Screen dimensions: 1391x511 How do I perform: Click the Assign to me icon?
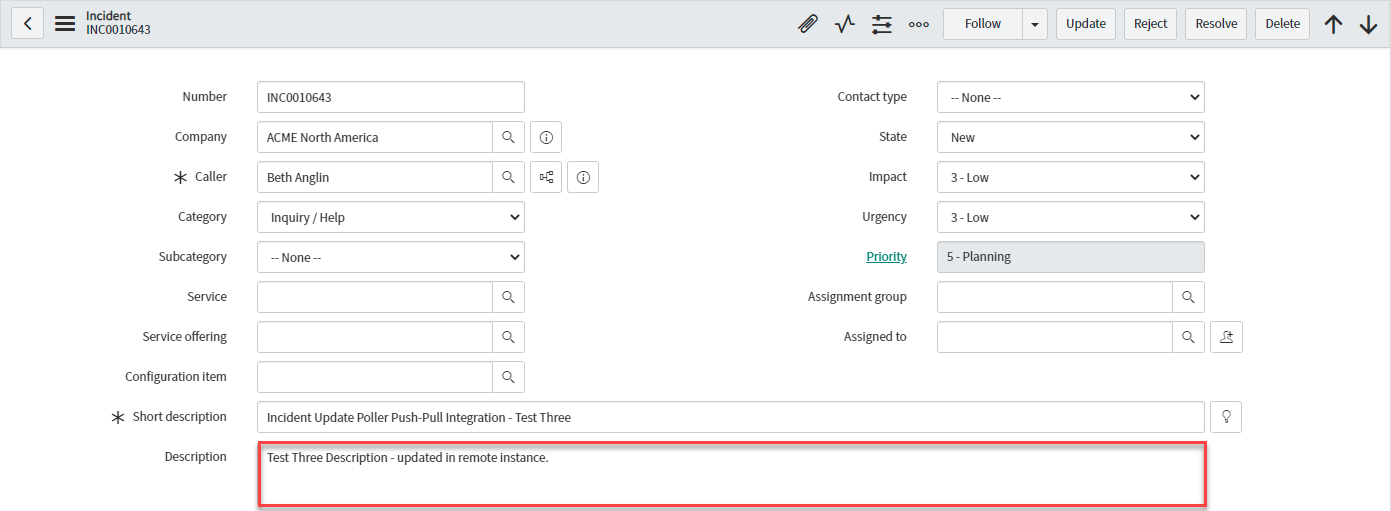1226,337
